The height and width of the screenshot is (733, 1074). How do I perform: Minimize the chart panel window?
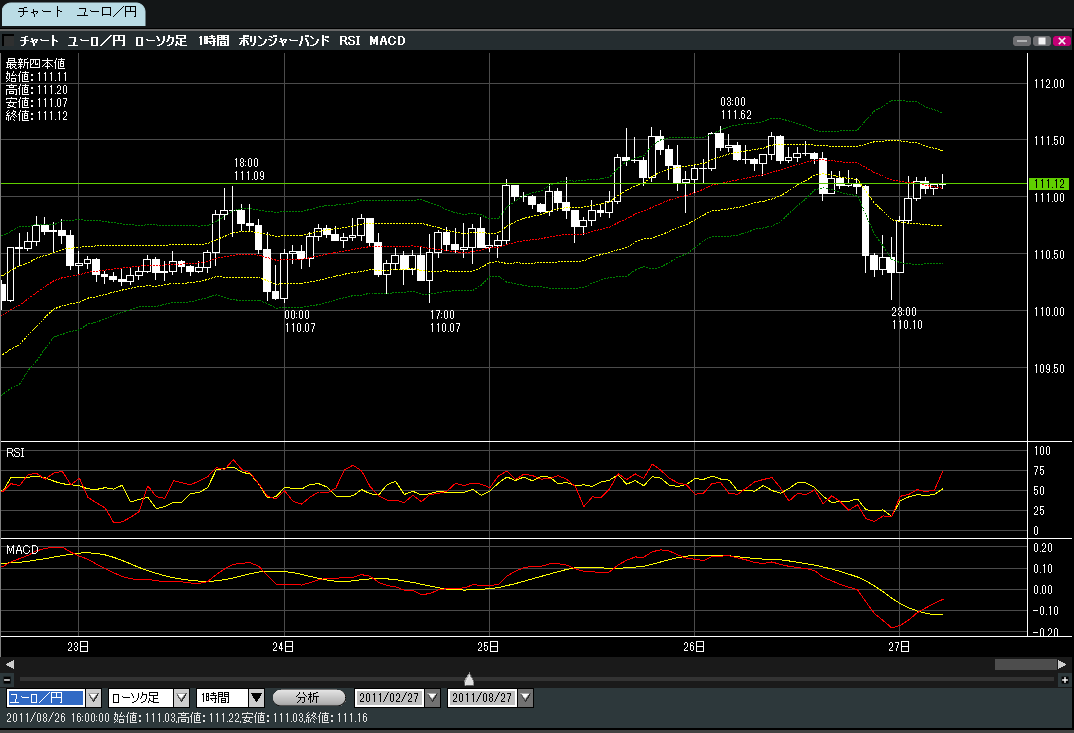(1021, 41)
